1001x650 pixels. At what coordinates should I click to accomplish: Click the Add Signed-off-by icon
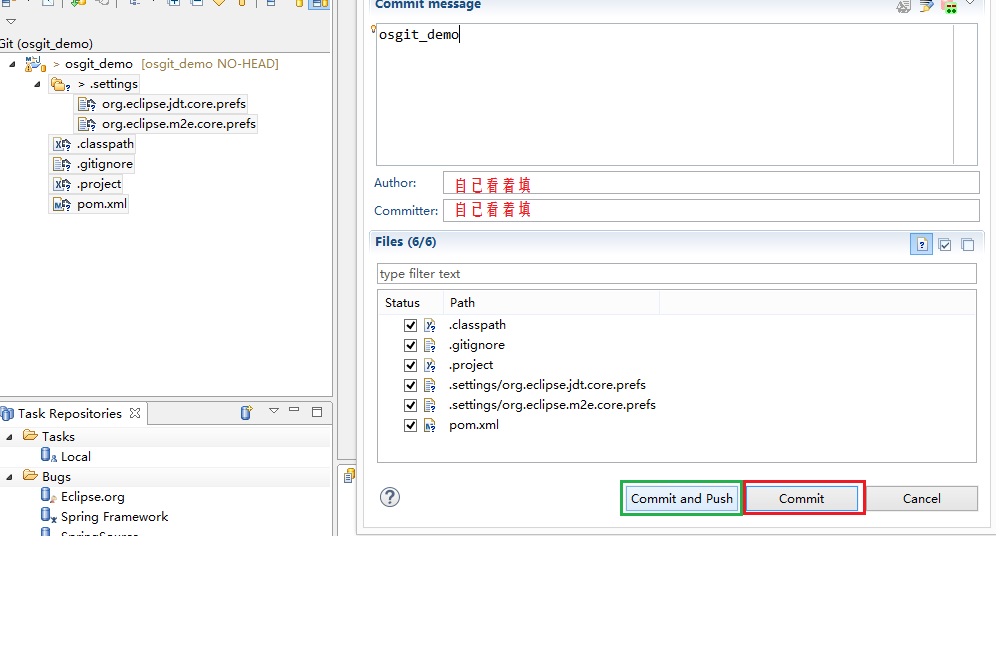click(926, 6)
